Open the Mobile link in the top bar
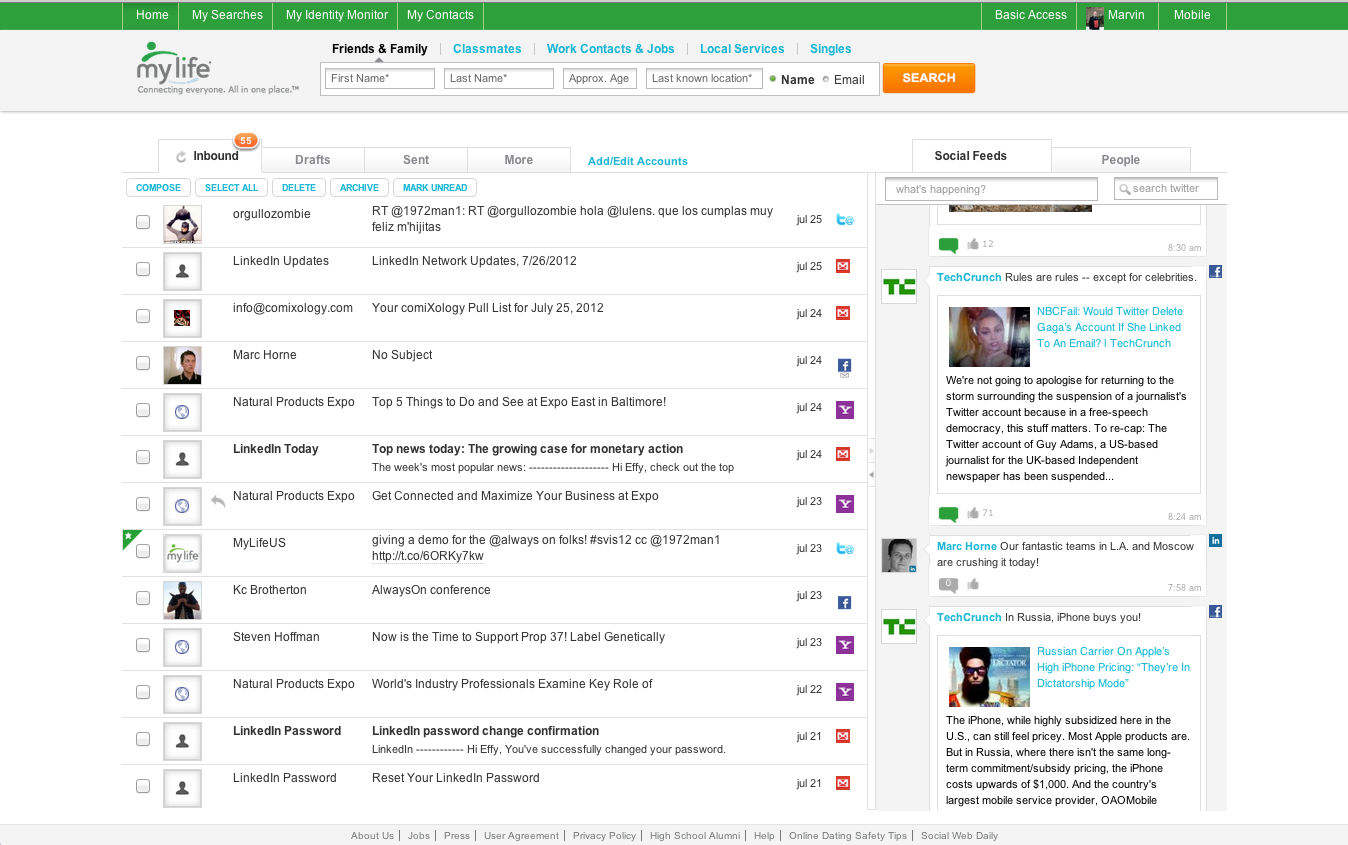 pos(1192,15)
